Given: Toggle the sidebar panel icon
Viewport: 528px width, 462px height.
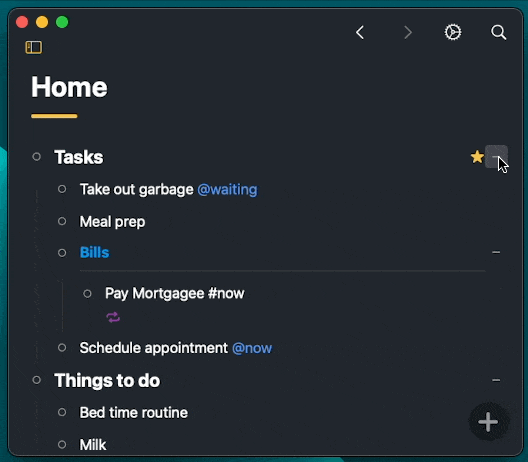Looking at the screenshot, I should pos(34,47).
